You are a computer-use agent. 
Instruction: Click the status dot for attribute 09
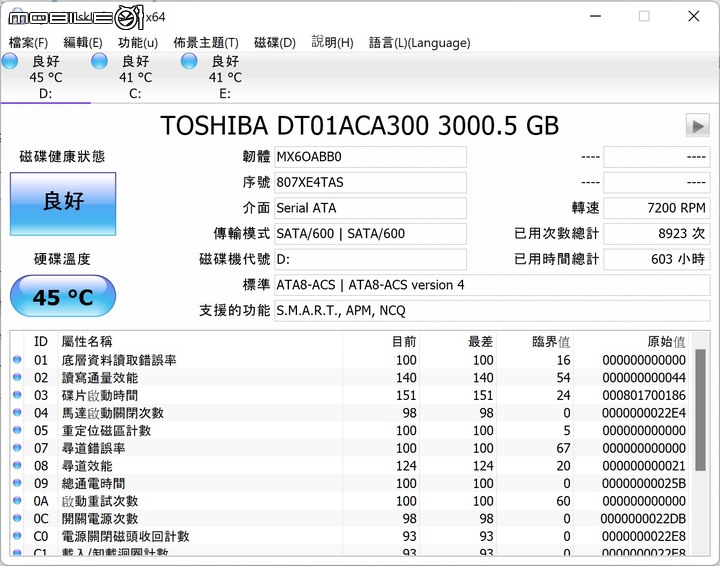tap(17, 483)
